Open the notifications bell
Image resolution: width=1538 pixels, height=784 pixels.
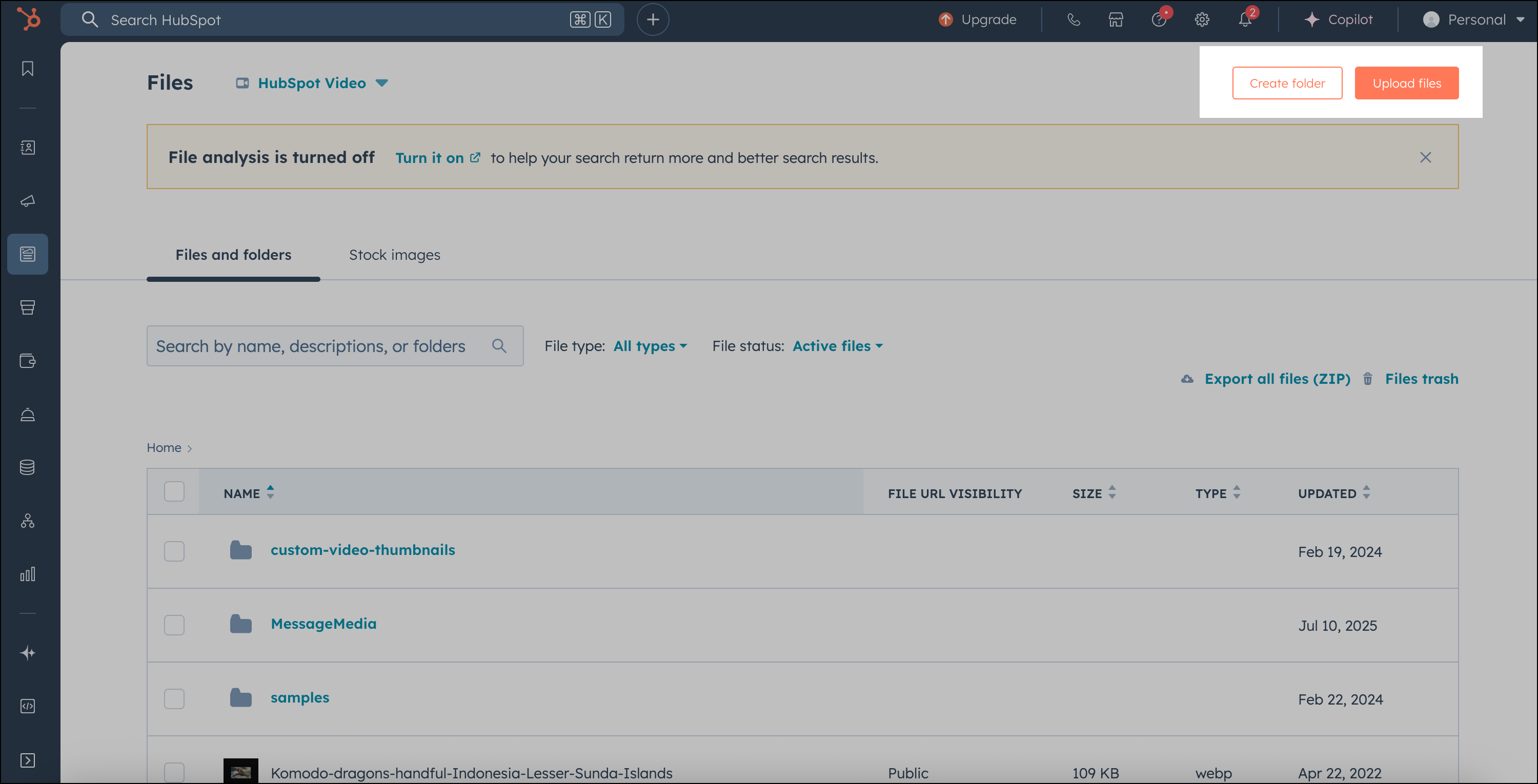pyautogui.click(x=1245, y=19)
